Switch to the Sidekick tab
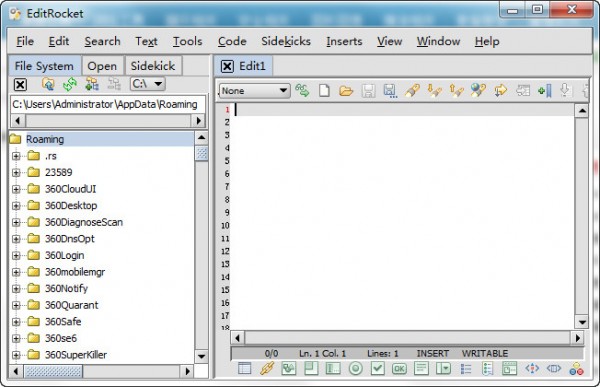This screenshot has height=387, width=600. (153, 66)
